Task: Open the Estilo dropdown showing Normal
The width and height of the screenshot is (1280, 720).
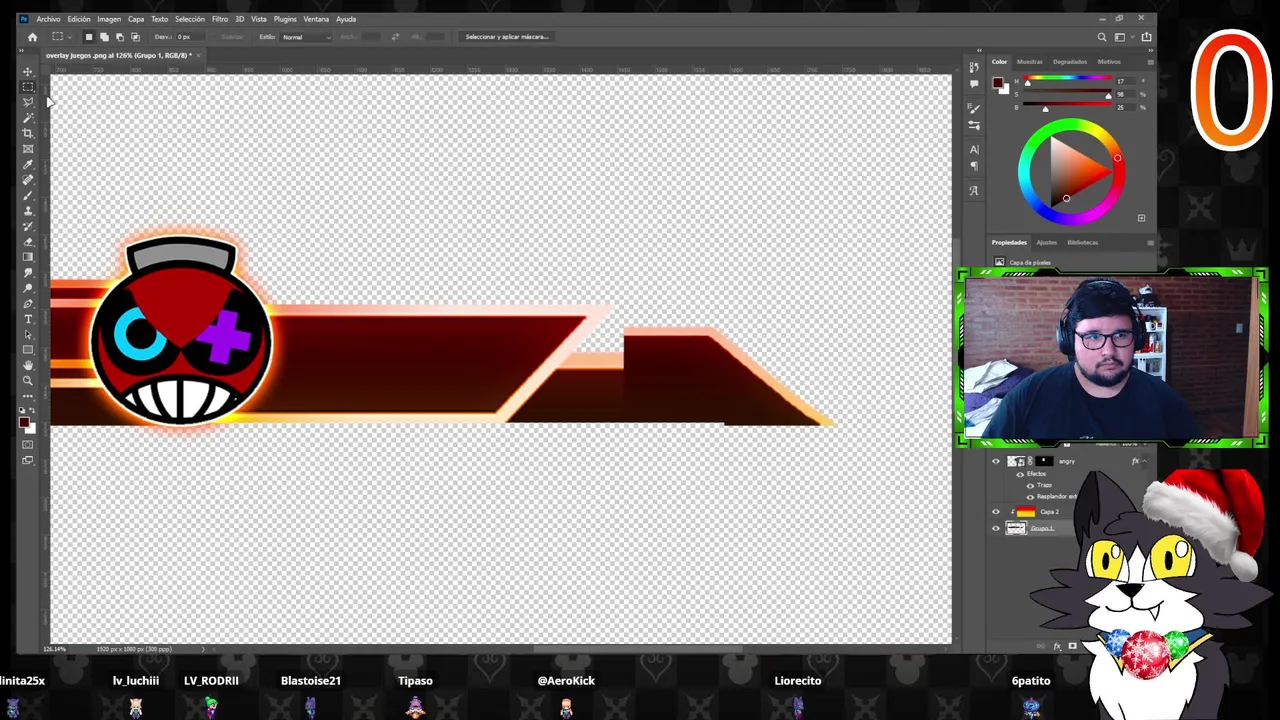Action: [306, 37]
